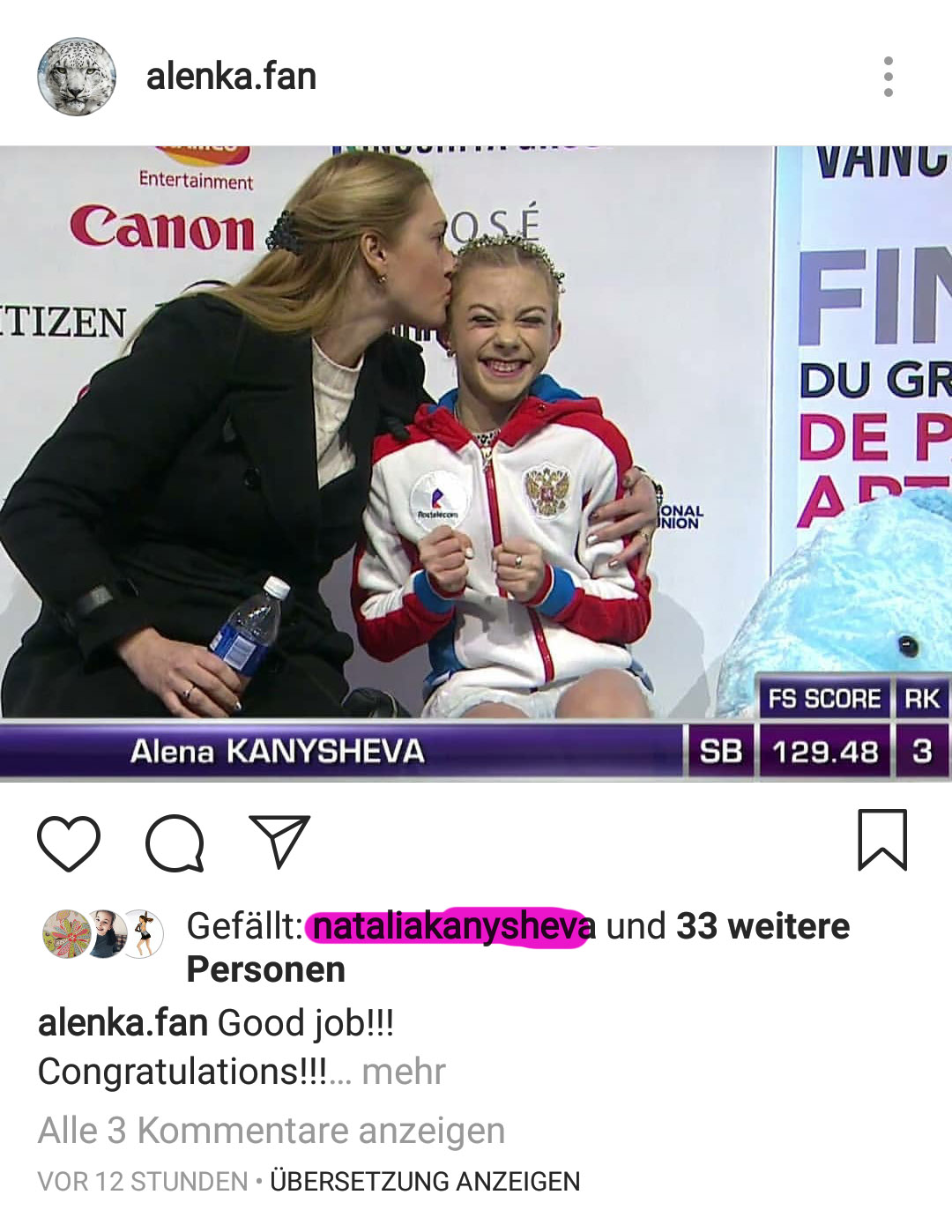
Task: Open comments with the speech bubble icon
Action: coord(175,843)
